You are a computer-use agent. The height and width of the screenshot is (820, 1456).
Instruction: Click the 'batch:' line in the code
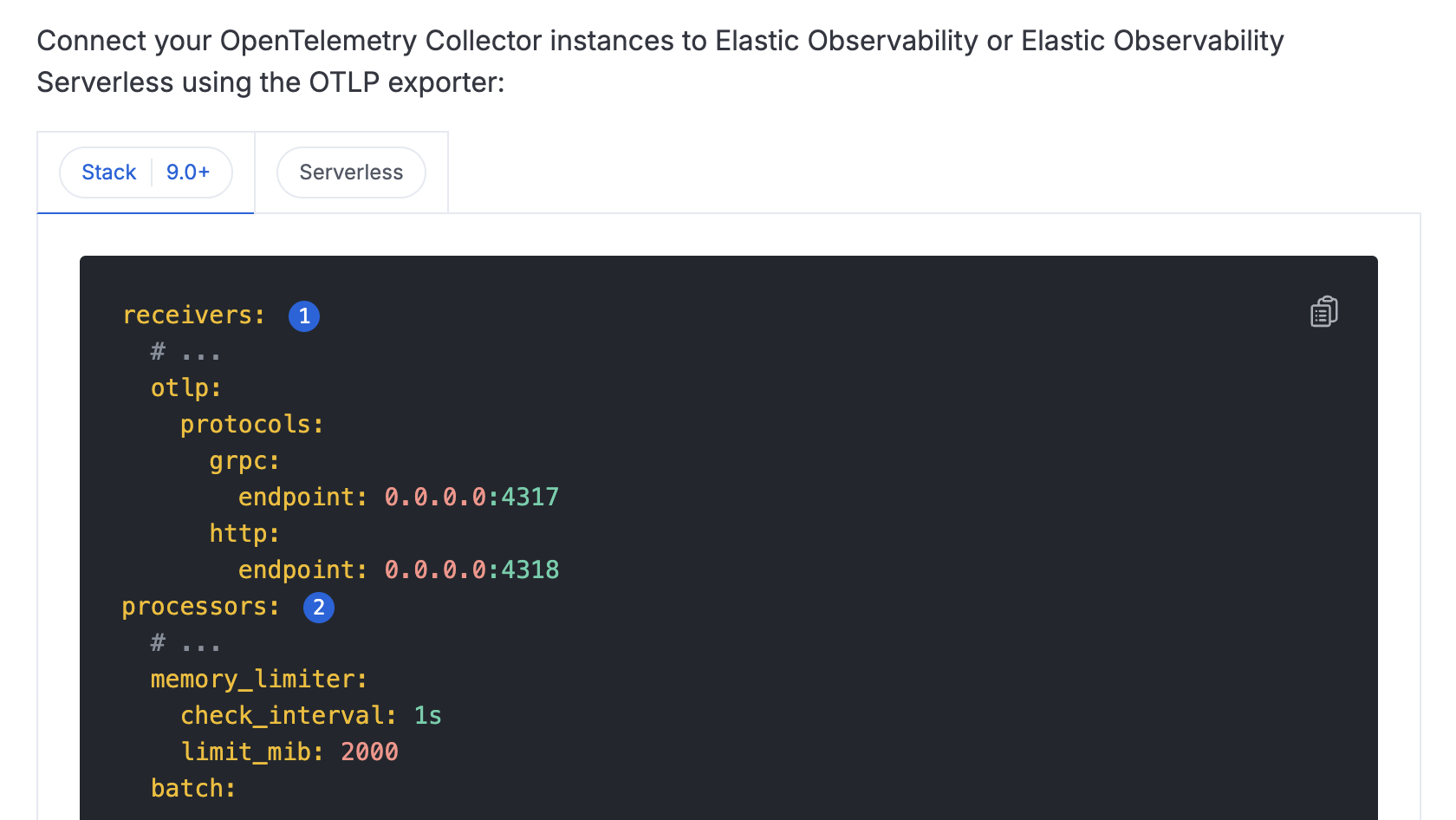tap(193, 789)
